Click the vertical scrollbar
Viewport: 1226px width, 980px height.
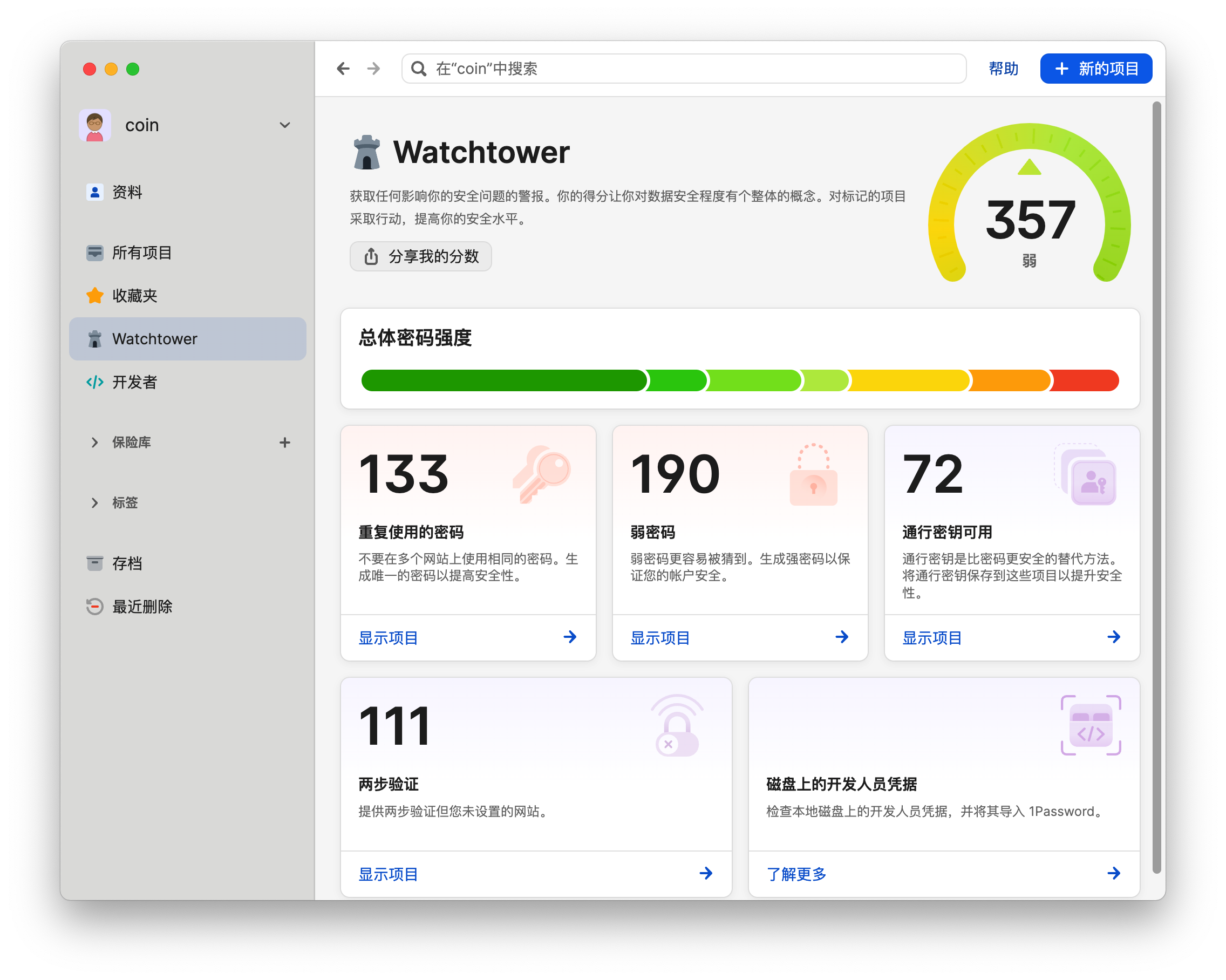[1156, 487]
